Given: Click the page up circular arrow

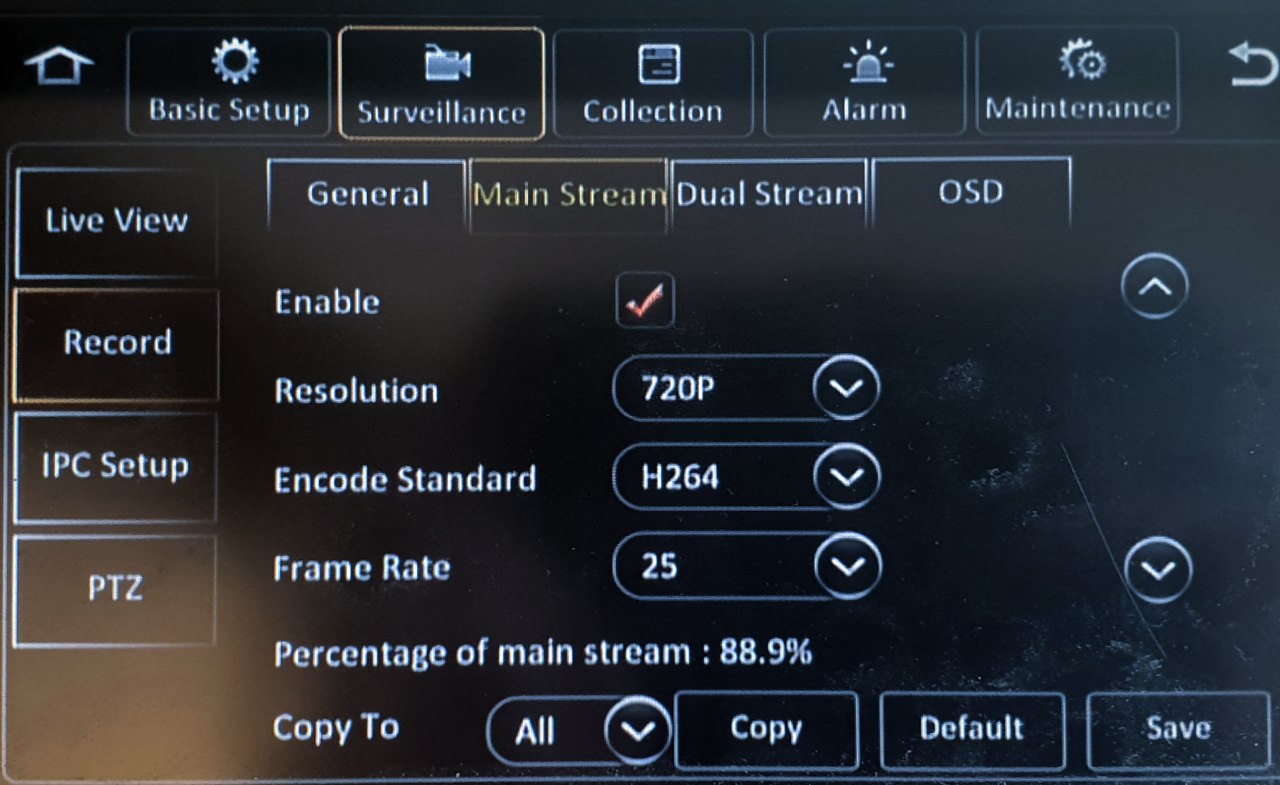Looking at the screenshot, I should tap(1155, 287).
